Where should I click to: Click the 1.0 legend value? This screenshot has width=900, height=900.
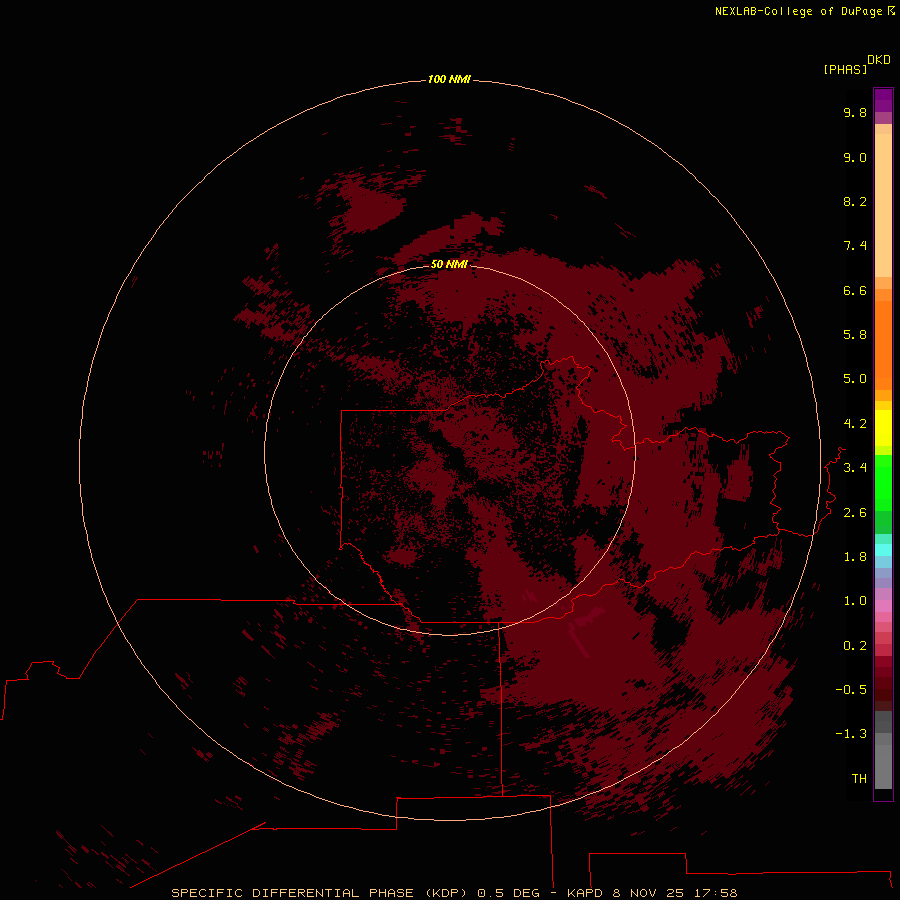(855, 601)
